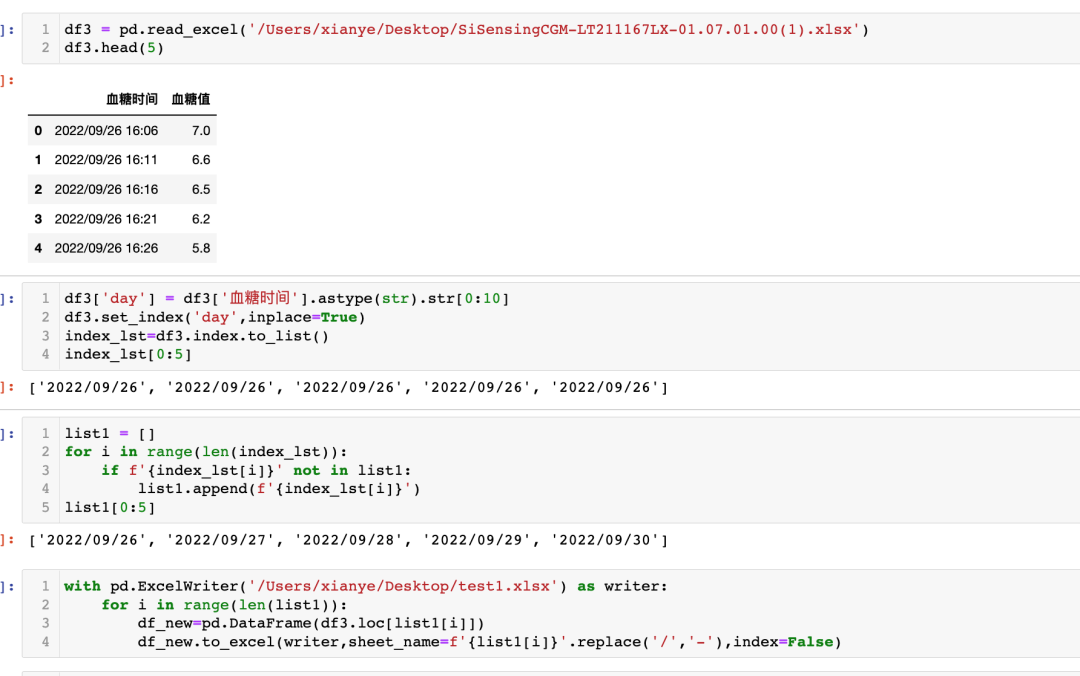Screen dimensions: 1080x676
Task: Place cursor on df3.head(5) line
Action: tap(114, 48)
